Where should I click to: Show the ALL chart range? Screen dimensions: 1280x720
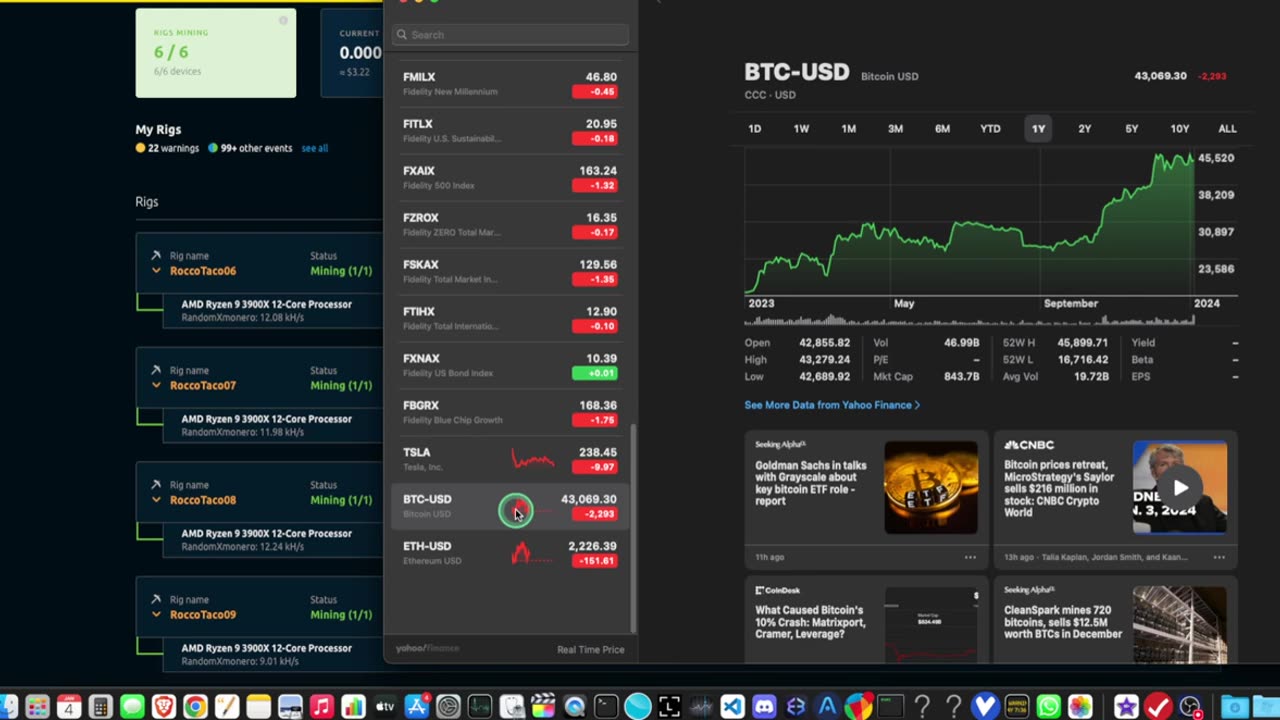click(x=1227, y=128)
